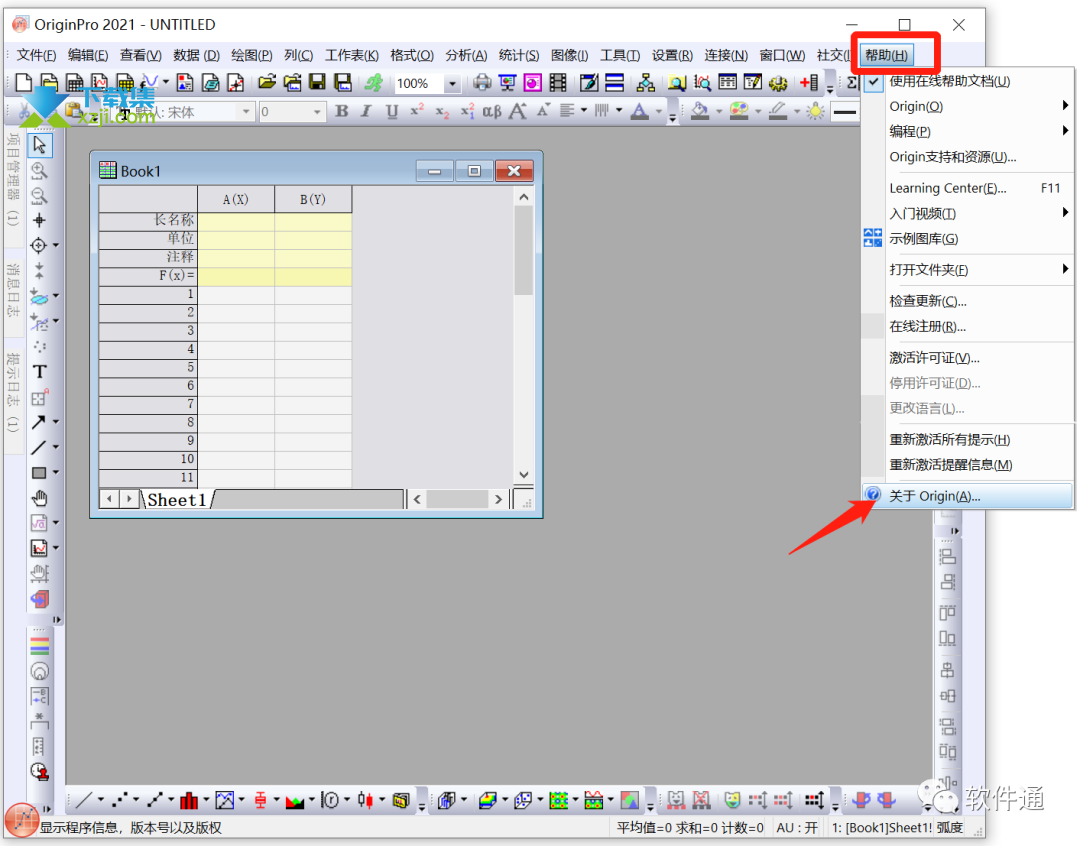1080x846 pixels.
Task: Expand the 编程(P) programming submenu
Action: [x=967, y=131]
